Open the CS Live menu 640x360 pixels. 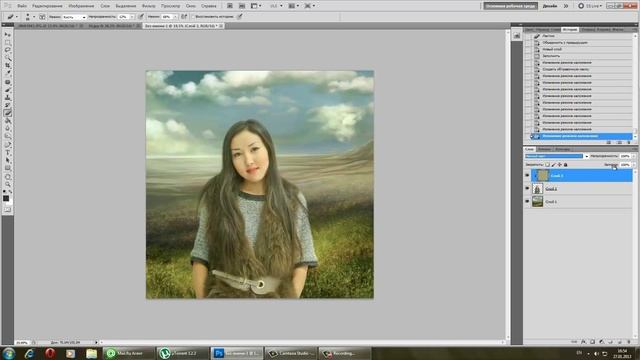coord(590,6)
